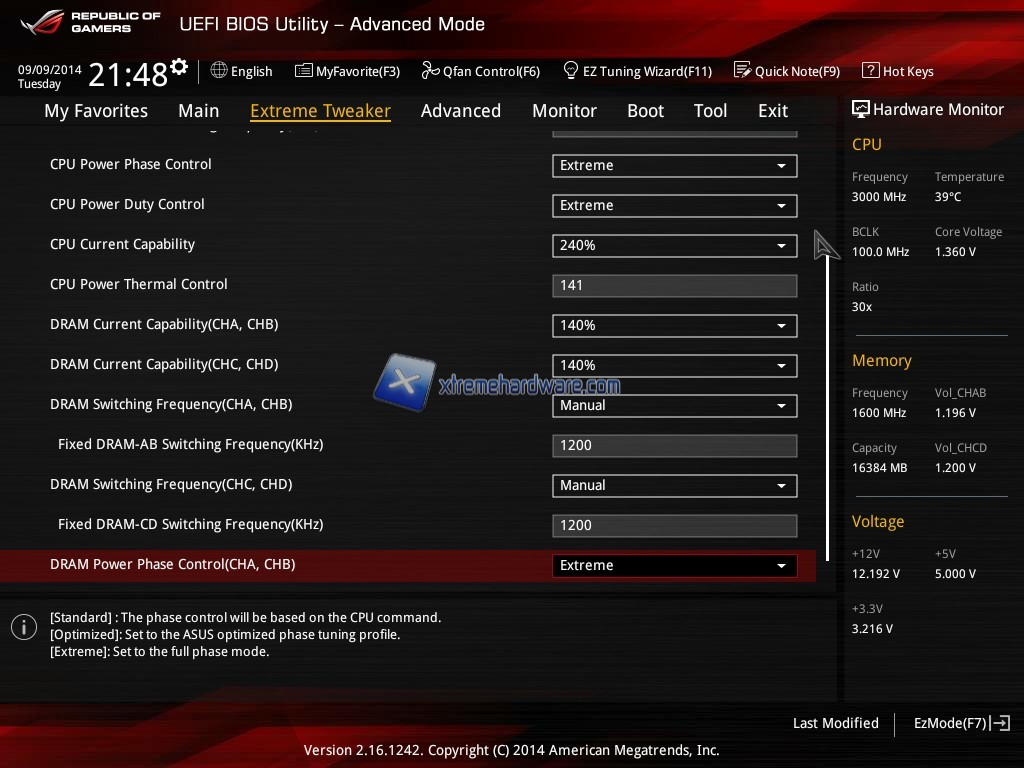Select CPU Power Thermal Control value field
The image size is (1024, 768).
(674, 286)
